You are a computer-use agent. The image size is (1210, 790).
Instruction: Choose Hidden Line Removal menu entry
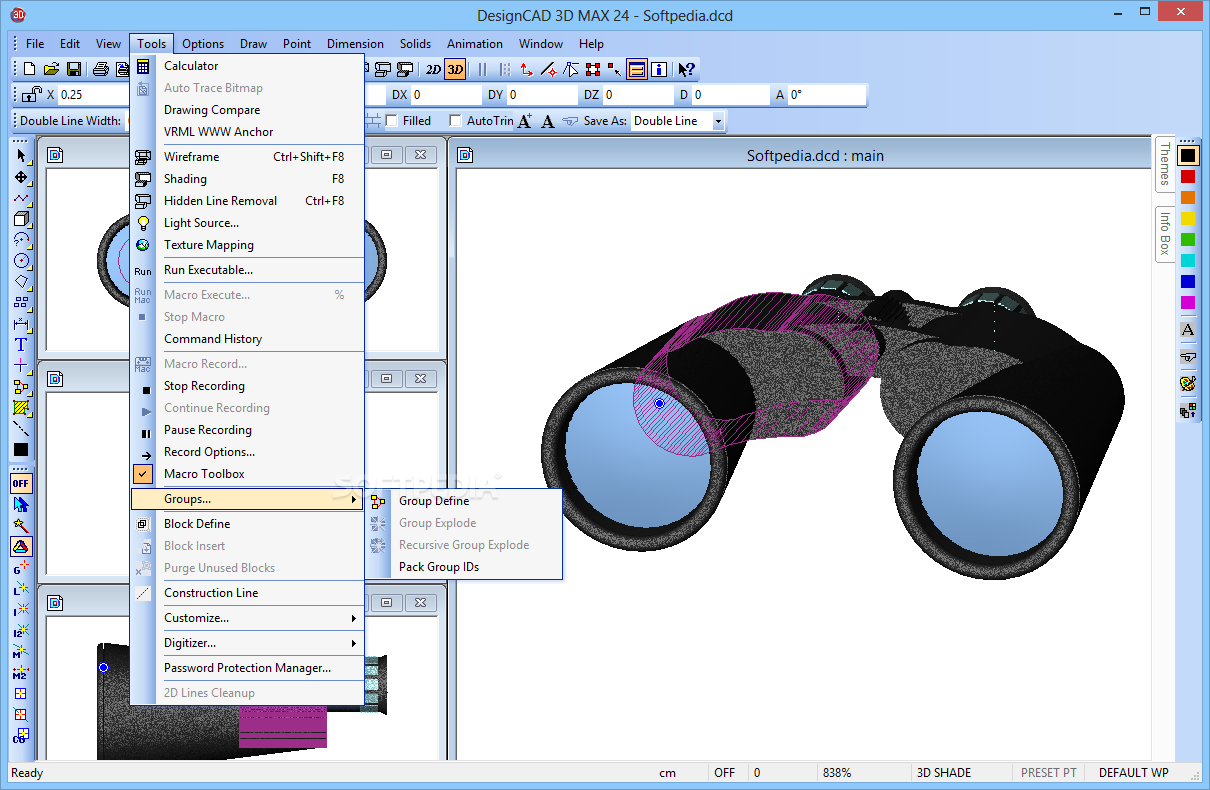[247, 201]
